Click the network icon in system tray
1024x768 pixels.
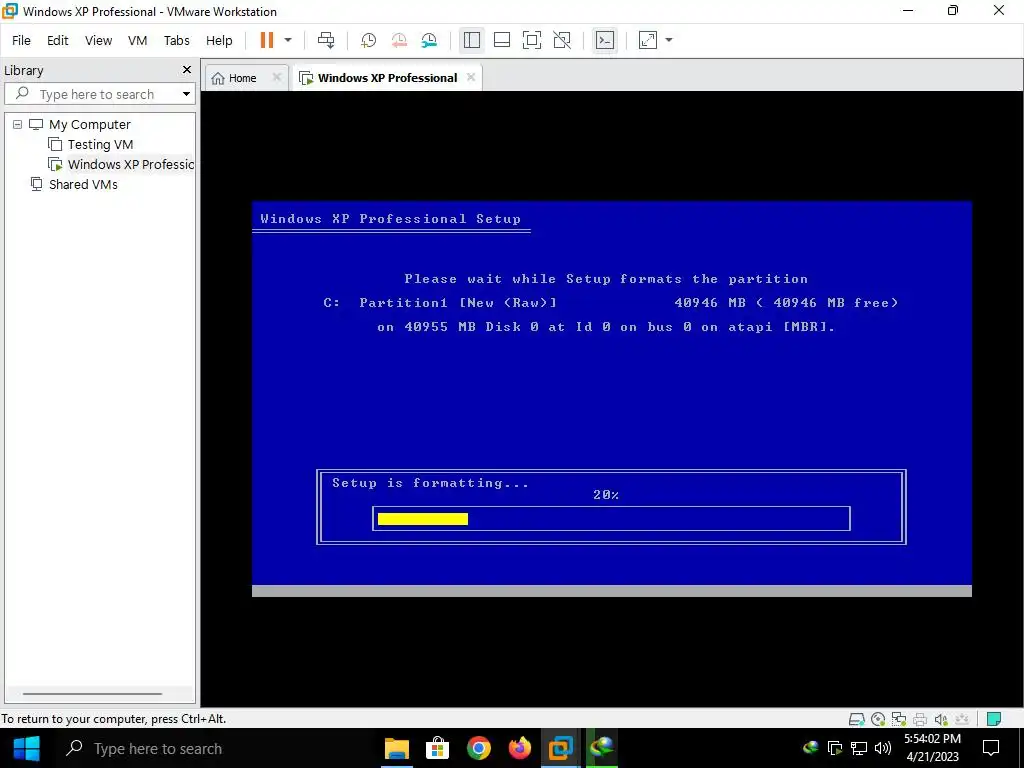tap(859, 748)
